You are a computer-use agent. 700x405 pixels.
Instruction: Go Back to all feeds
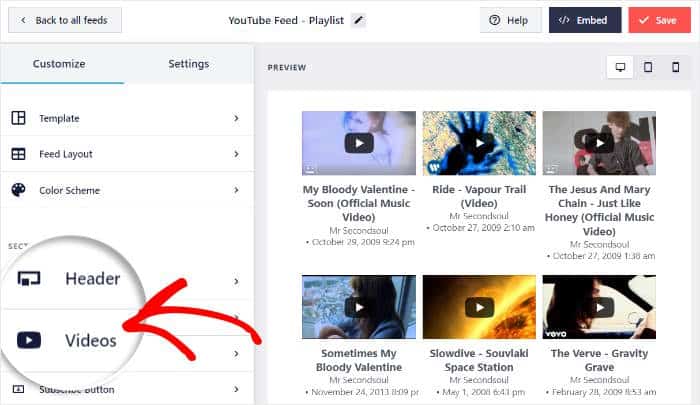click(64, 20)
